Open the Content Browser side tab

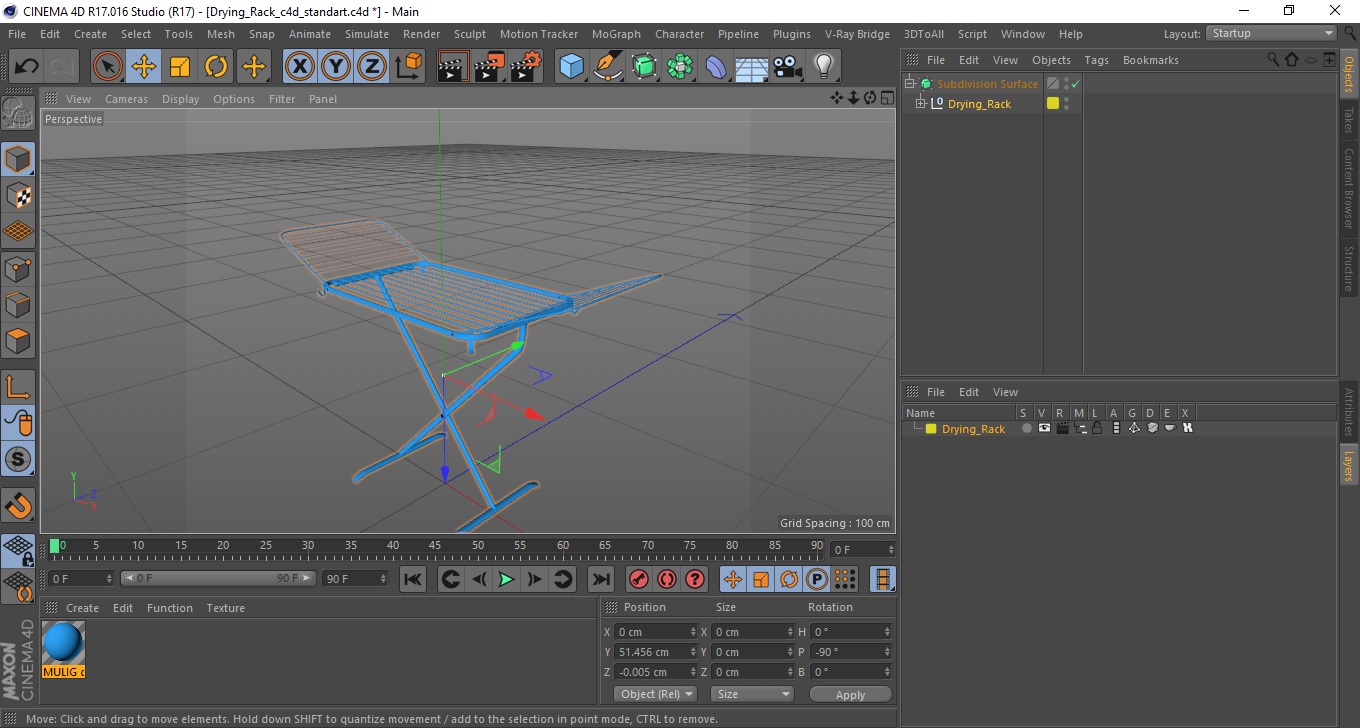(x=1349, y=188)
